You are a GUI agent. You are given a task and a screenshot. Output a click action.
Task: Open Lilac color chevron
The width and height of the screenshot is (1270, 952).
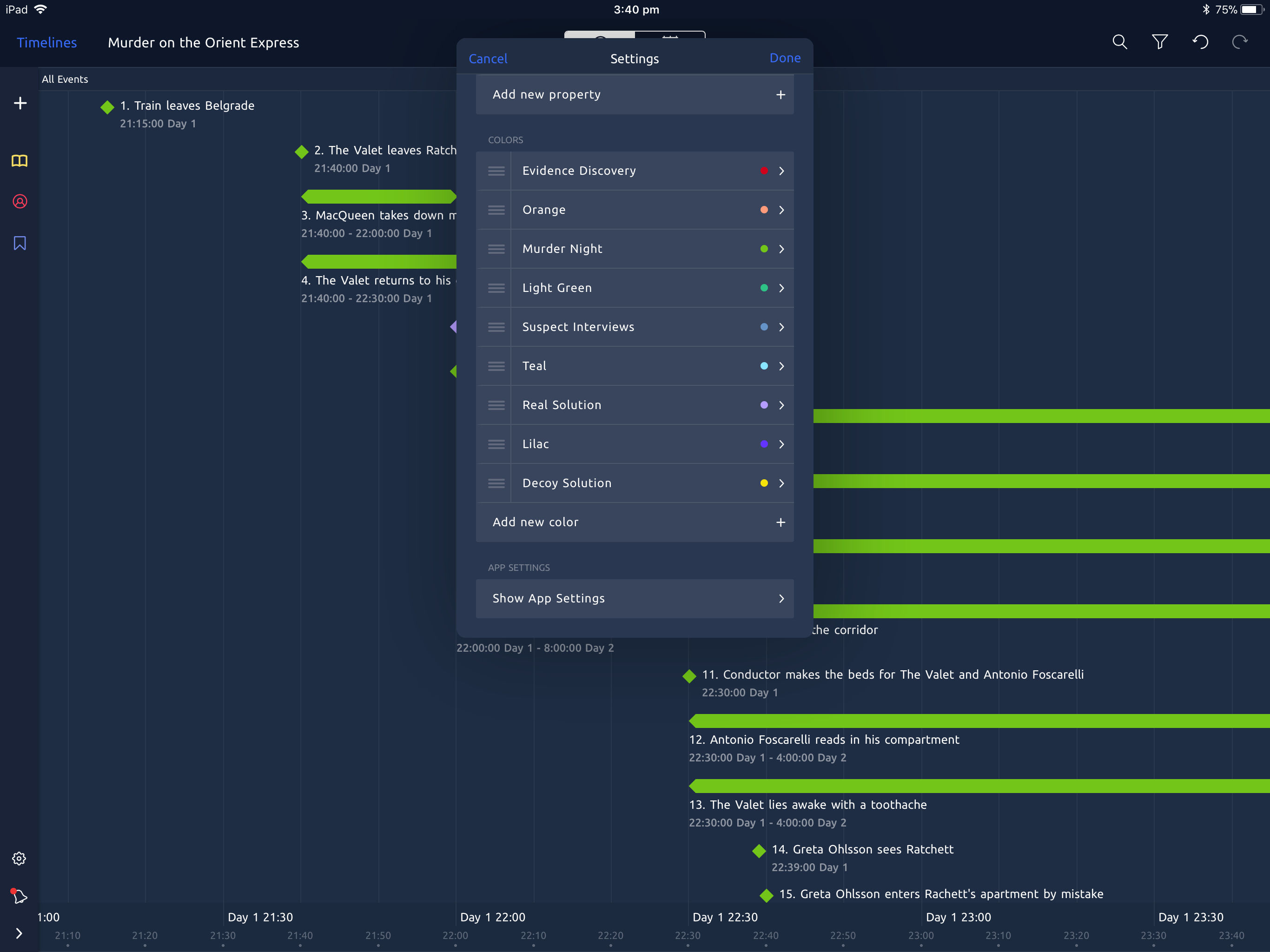click(x=781, y=444)
